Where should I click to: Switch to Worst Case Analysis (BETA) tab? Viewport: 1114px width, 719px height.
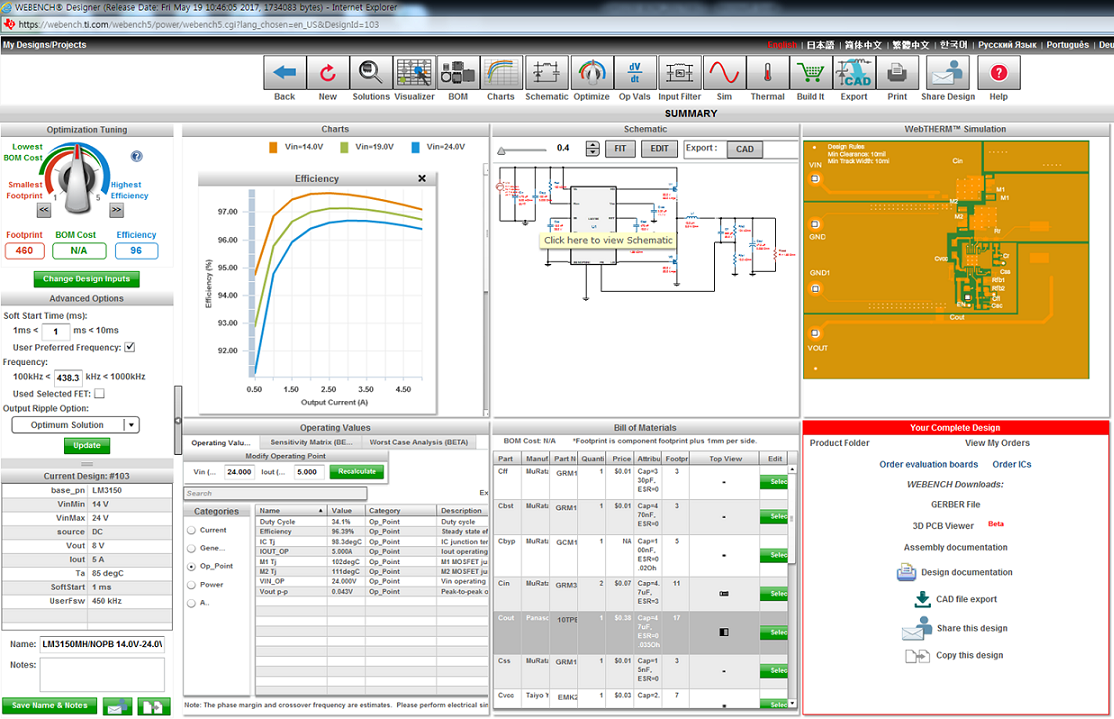[418, 442]
